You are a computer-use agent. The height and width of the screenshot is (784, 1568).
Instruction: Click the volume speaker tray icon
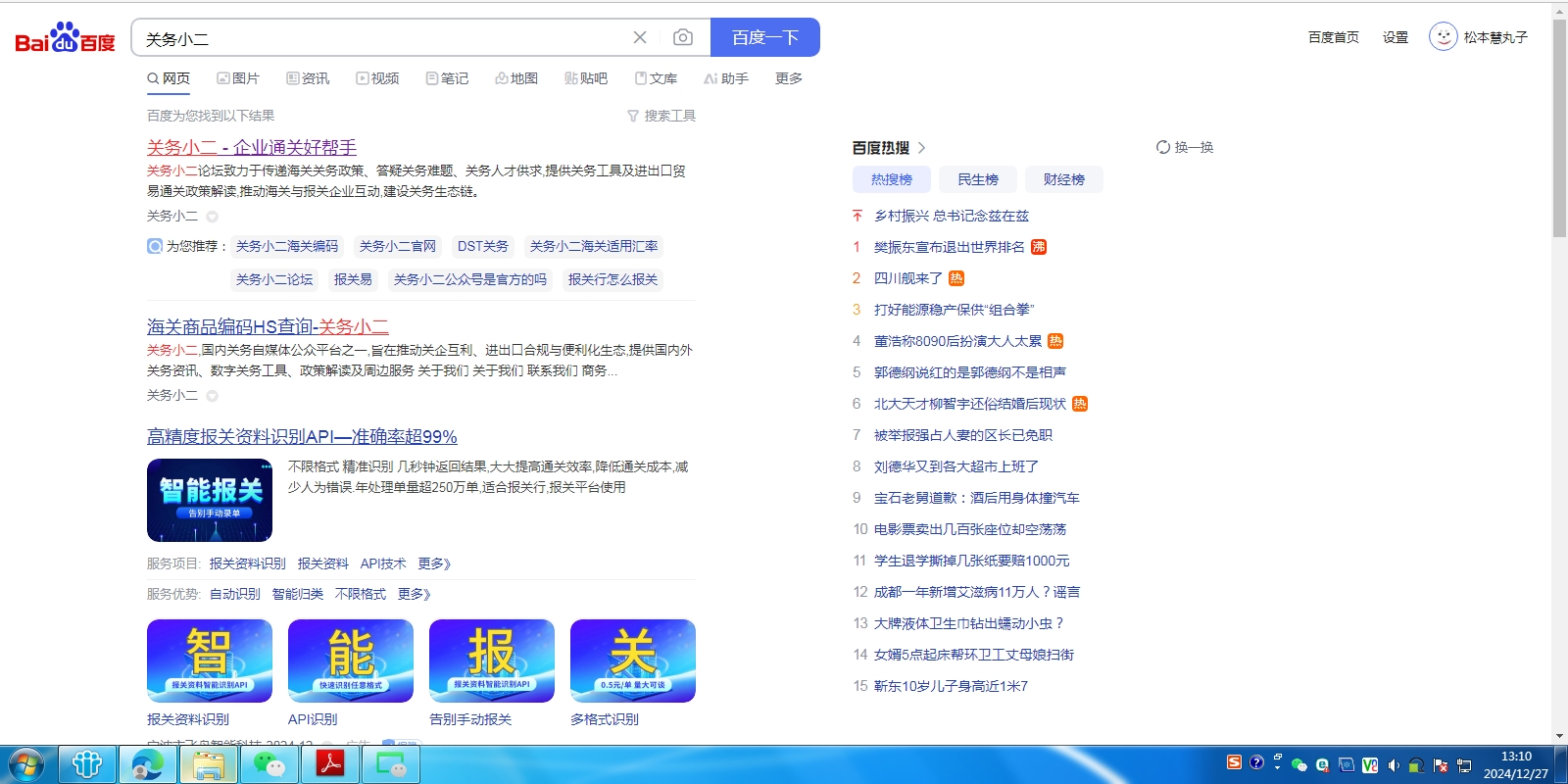coord(1393,765)
